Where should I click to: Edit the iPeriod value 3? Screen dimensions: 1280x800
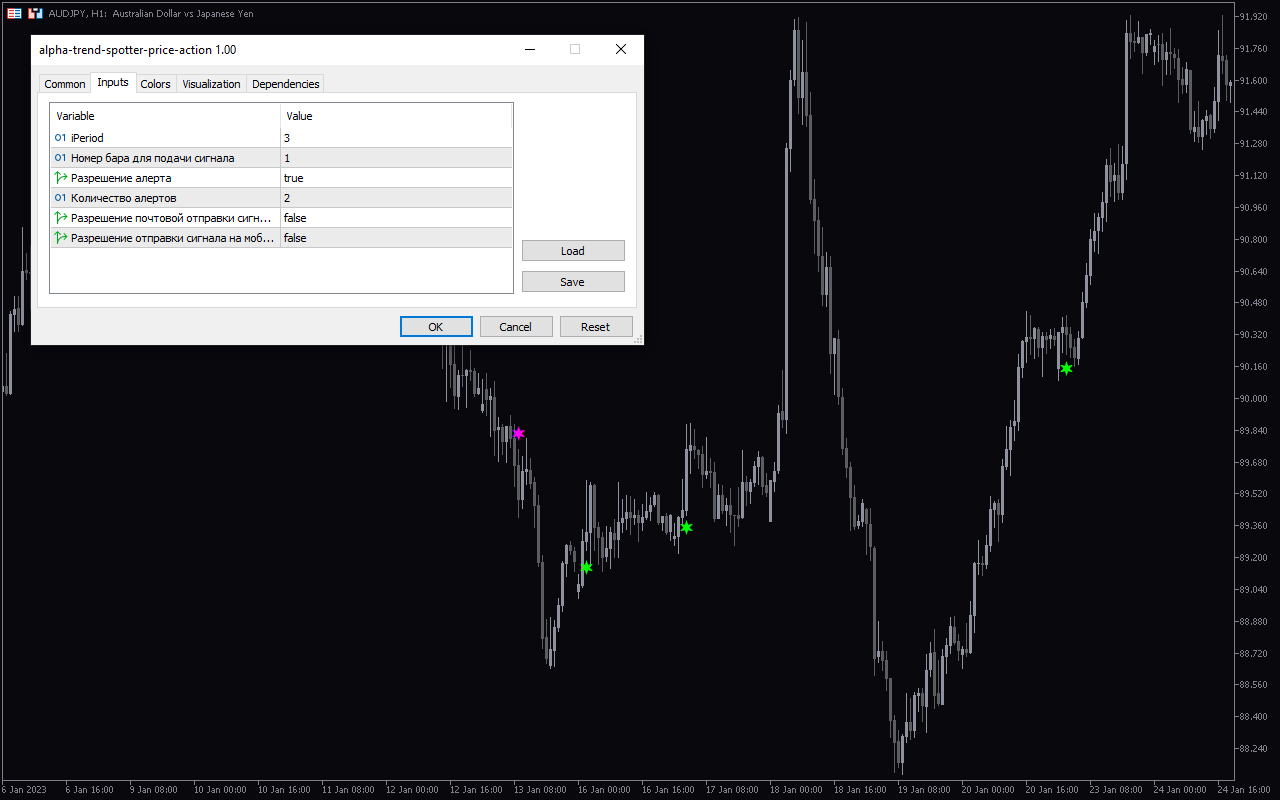(396, 138)
